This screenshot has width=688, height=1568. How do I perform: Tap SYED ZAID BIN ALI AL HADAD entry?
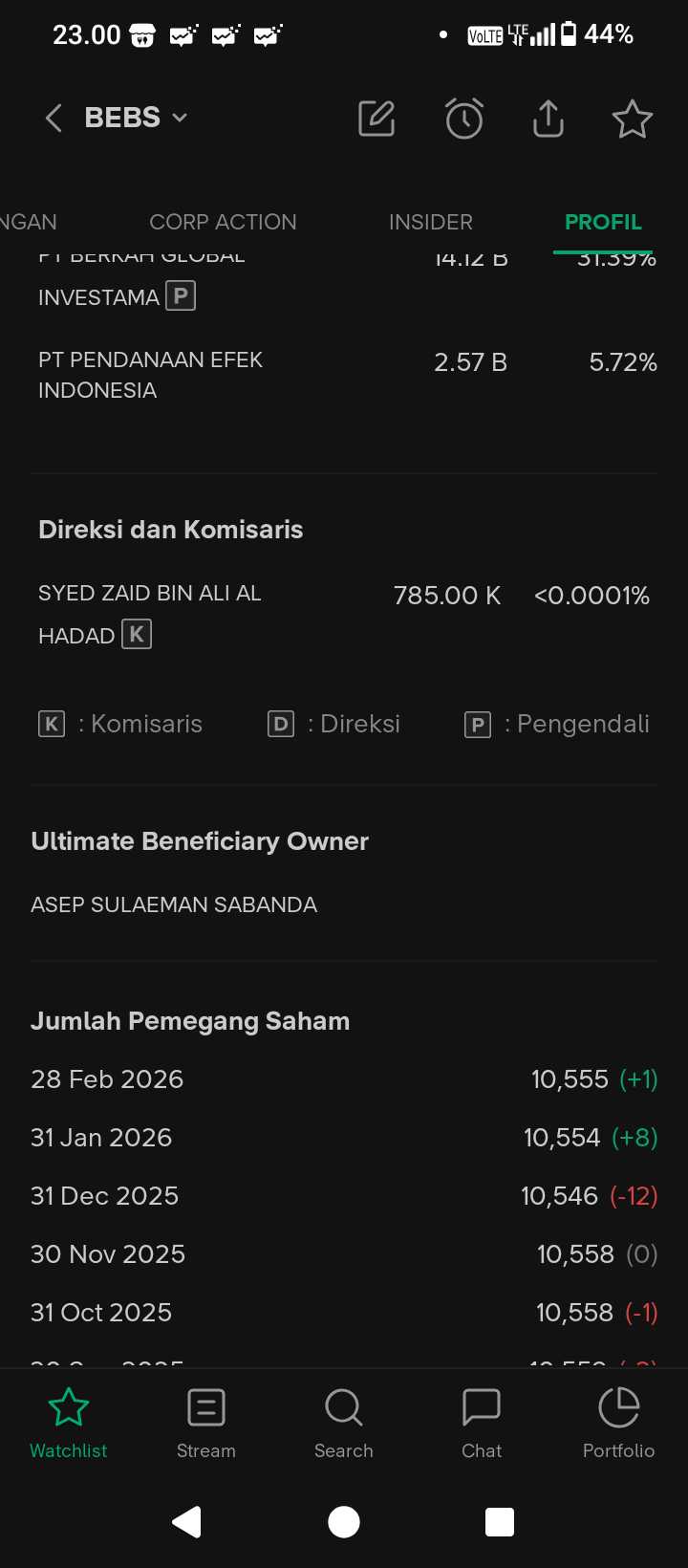point(150,614)
